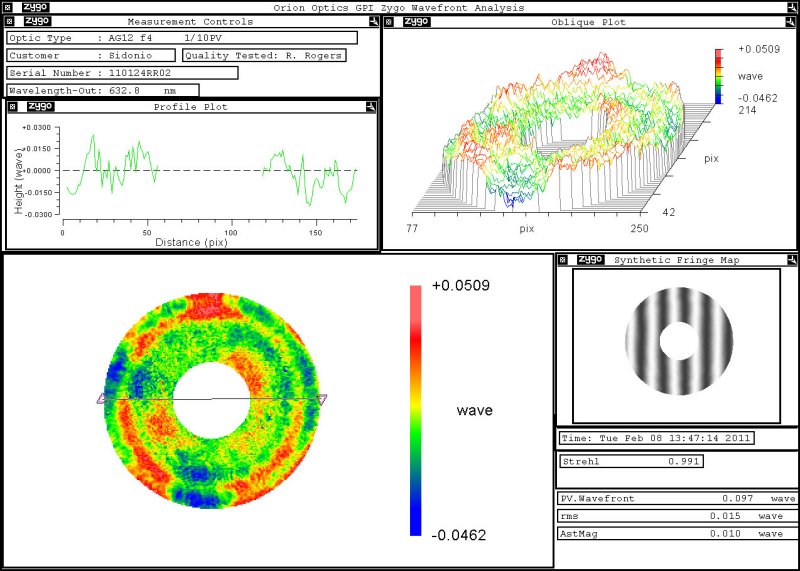
Task: Click the rms result box
Action: [x=677, y=516]
